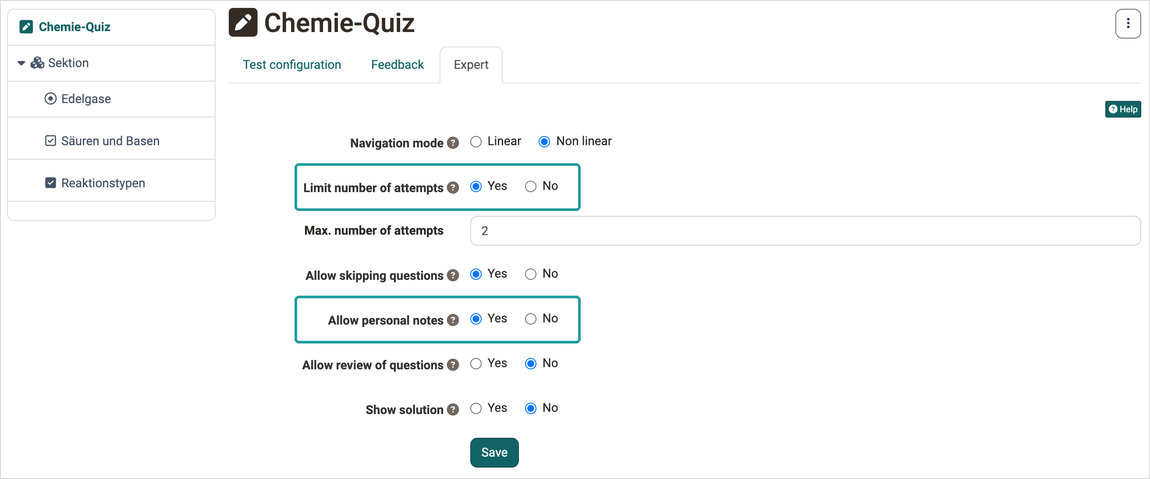Image resolution: width=1150 pixels, height=479 pixels.
Task: Collapse the Sektion tree node
Action: pyautogui.click(x=21, y=64)
